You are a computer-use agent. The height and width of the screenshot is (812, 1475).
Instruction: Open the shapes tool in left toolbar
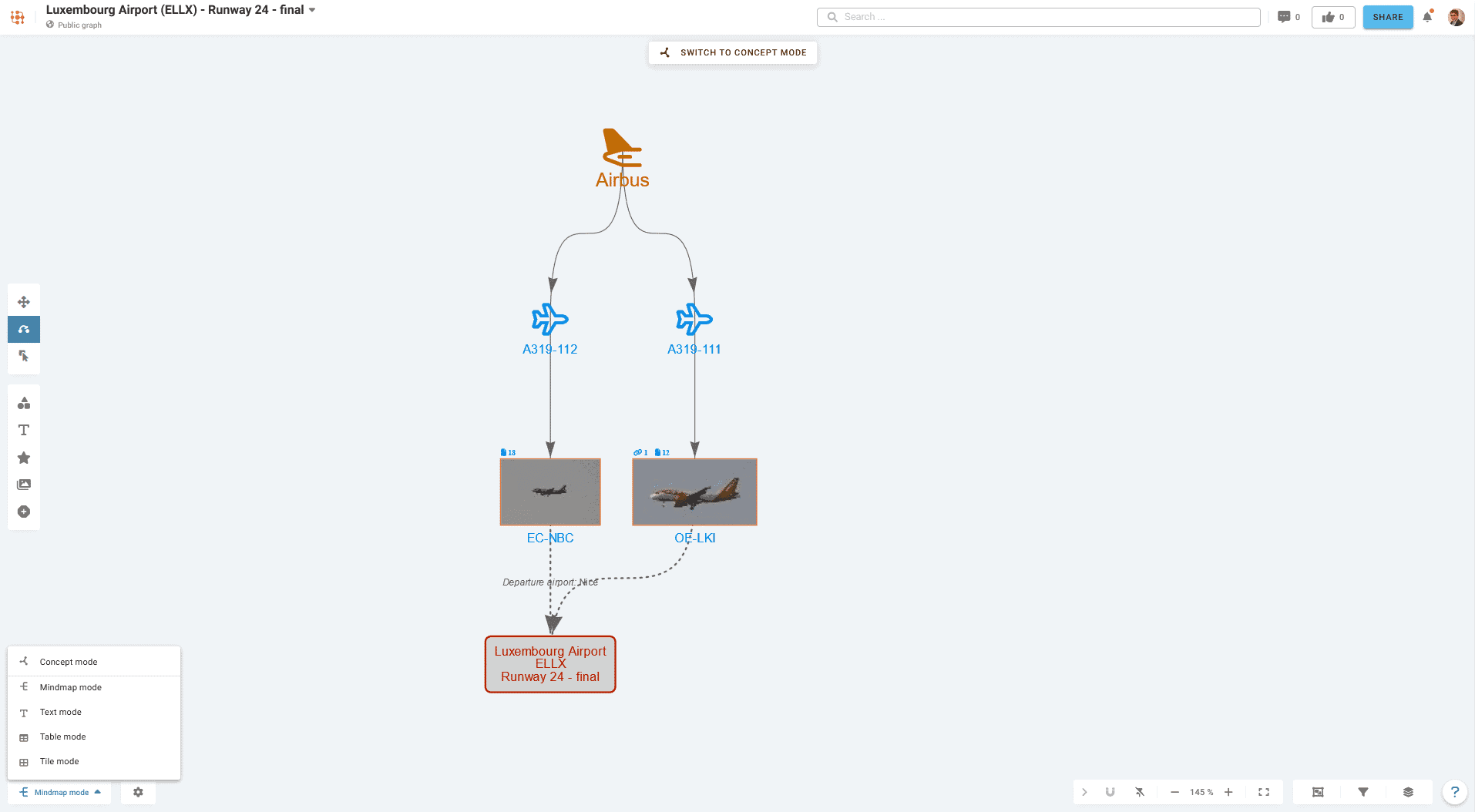point(24,403)
